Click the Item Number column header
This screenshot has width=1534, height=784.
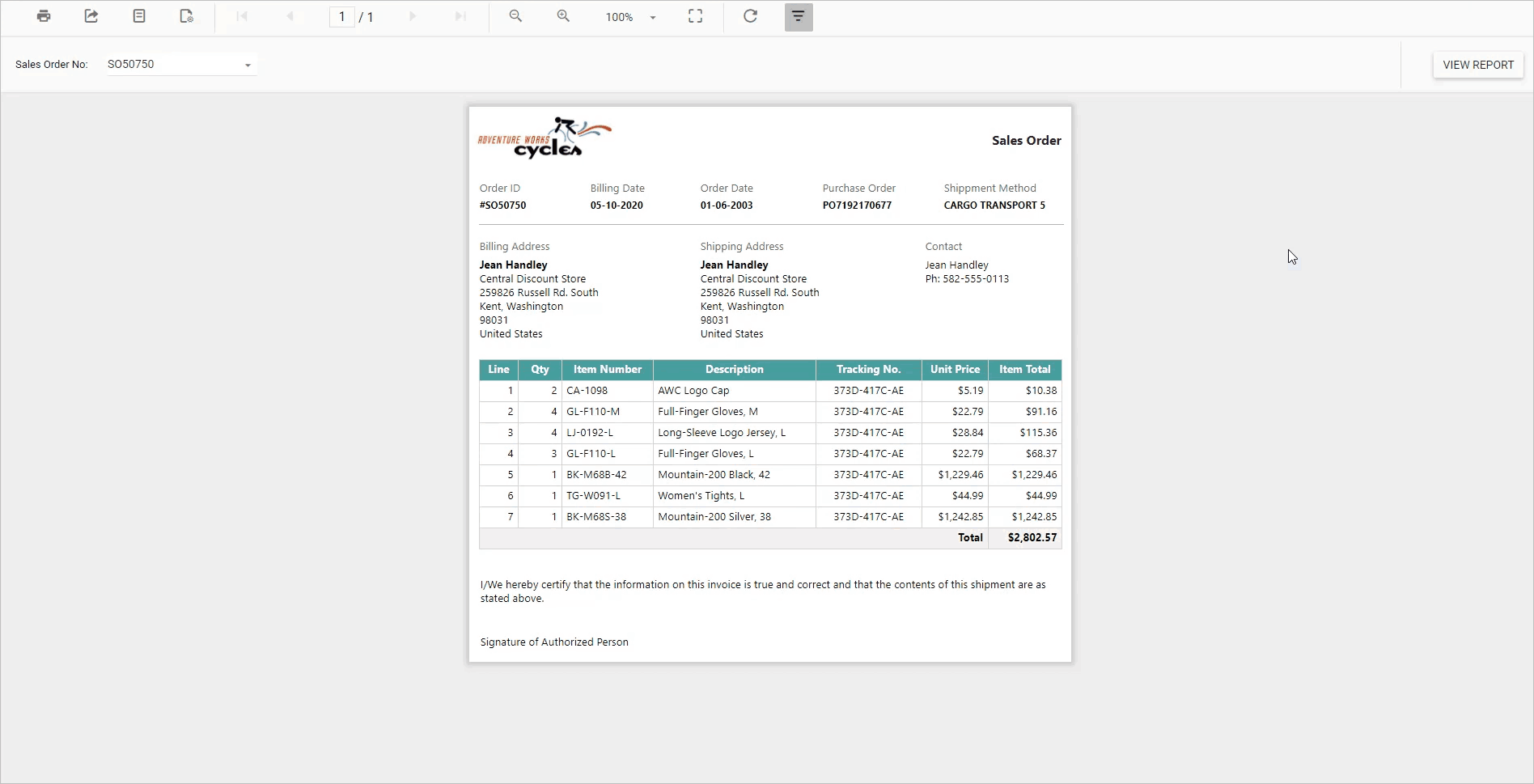[607, 370]
